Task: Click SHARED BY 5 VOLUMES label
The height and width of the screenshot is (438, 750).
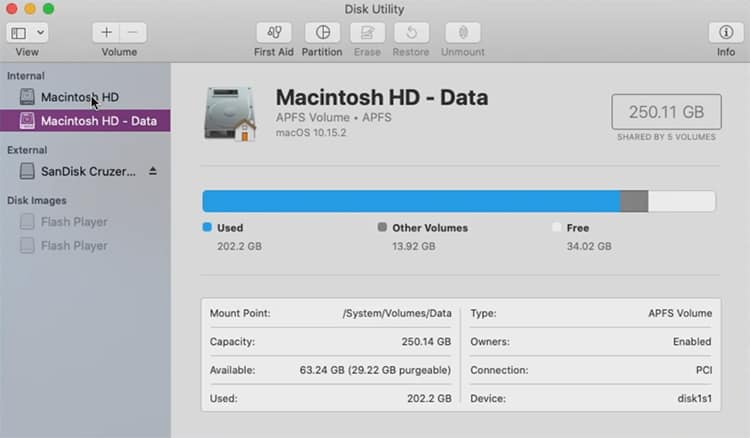Action: [x=666, y=137]
